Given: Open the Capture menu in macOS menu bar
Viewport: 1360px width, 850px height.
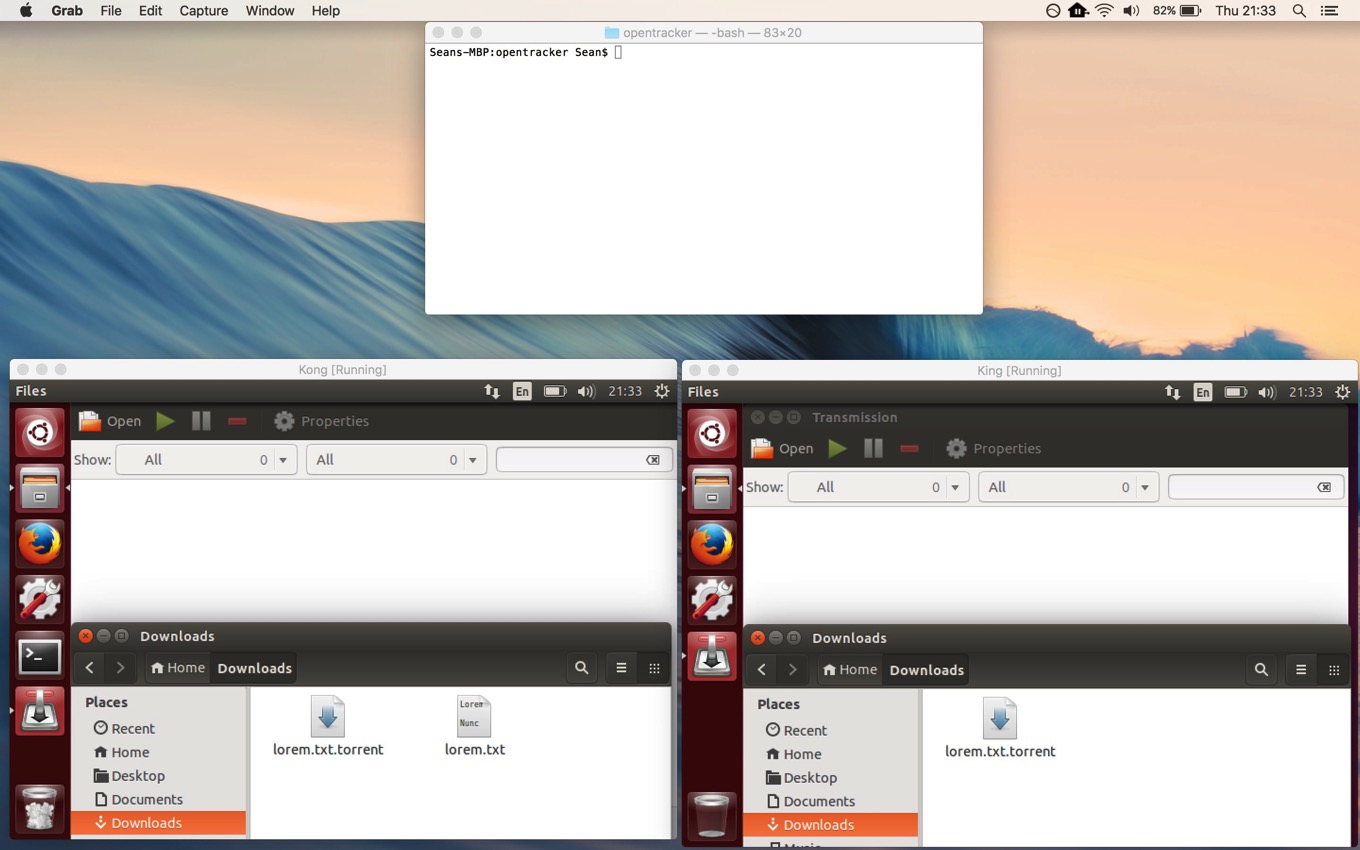Looking at the screenshot, I should (203, 11).
